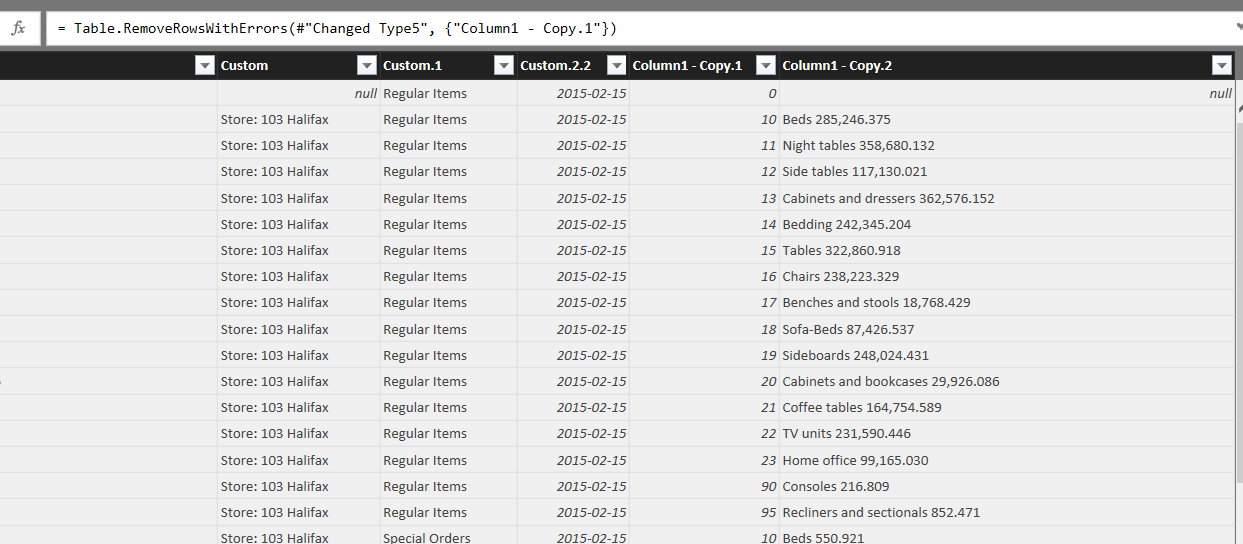The image size is (1243, 544).
Task: Click the fx formula icon
Action: [18, 28]
